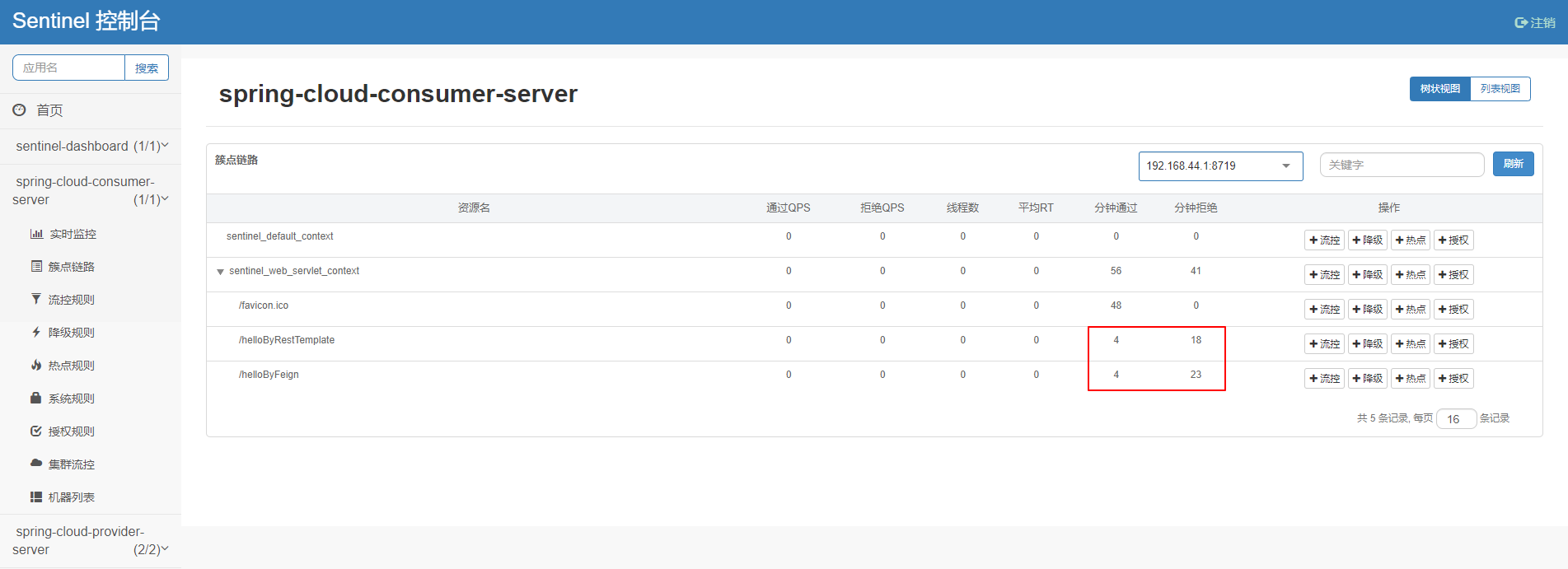This screenshot has height=569, width=1568.
Task: Add 热点 rule for /helloByFeign
Action: (x=1411, y=379)
